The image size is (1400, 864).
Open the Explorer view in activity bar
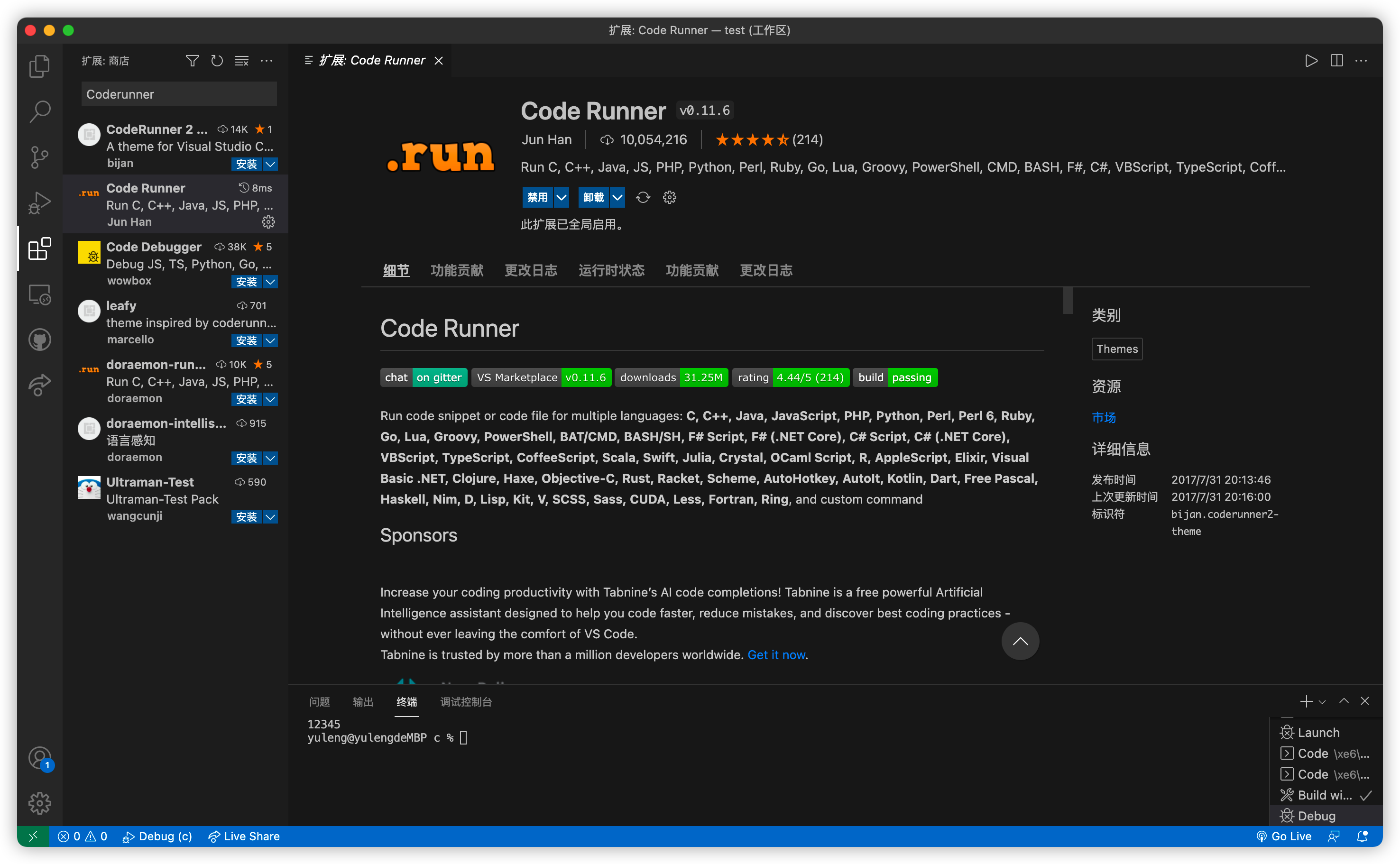click(x=39, y=66)
